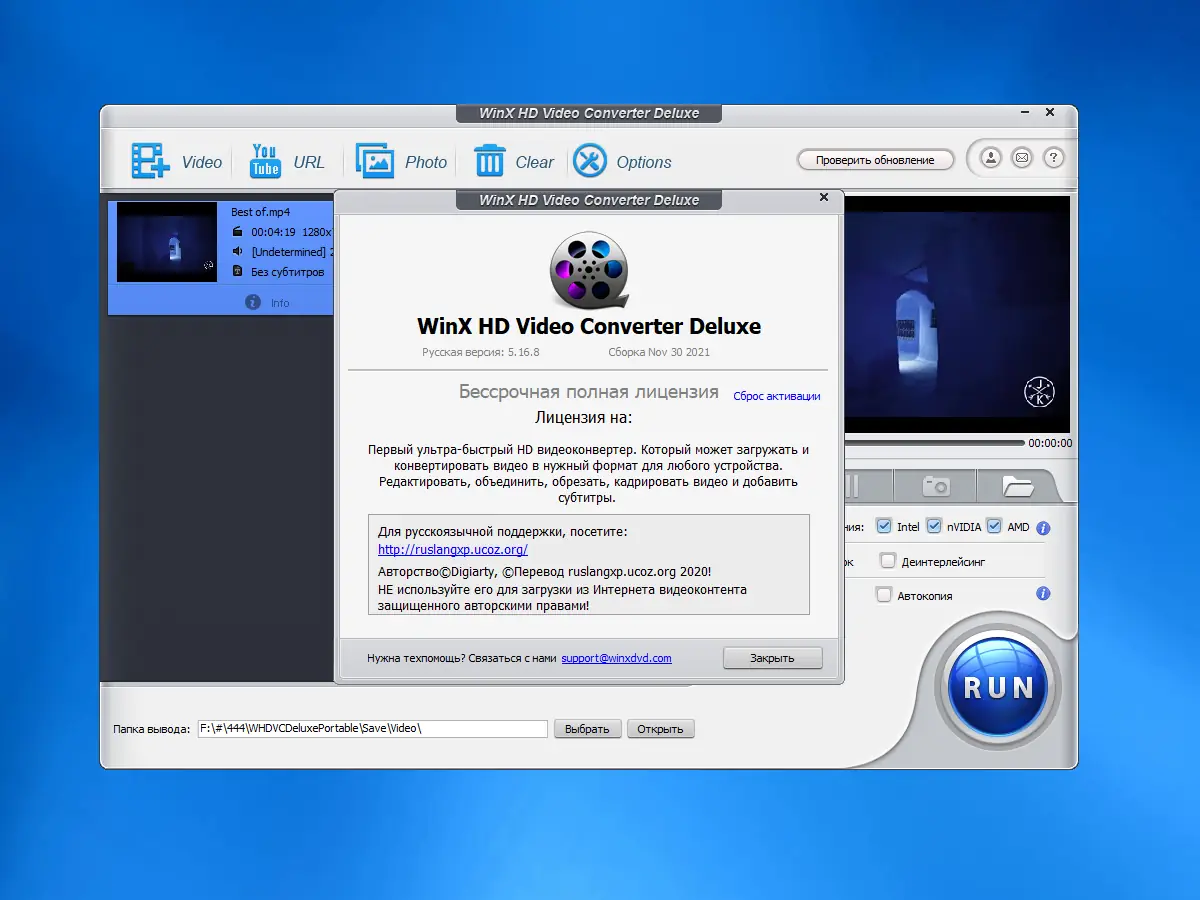Open the ruslangxp.ucoz.org link
Image resolution: width=1200 pixels, height=900 pixels.
(453, 549)
